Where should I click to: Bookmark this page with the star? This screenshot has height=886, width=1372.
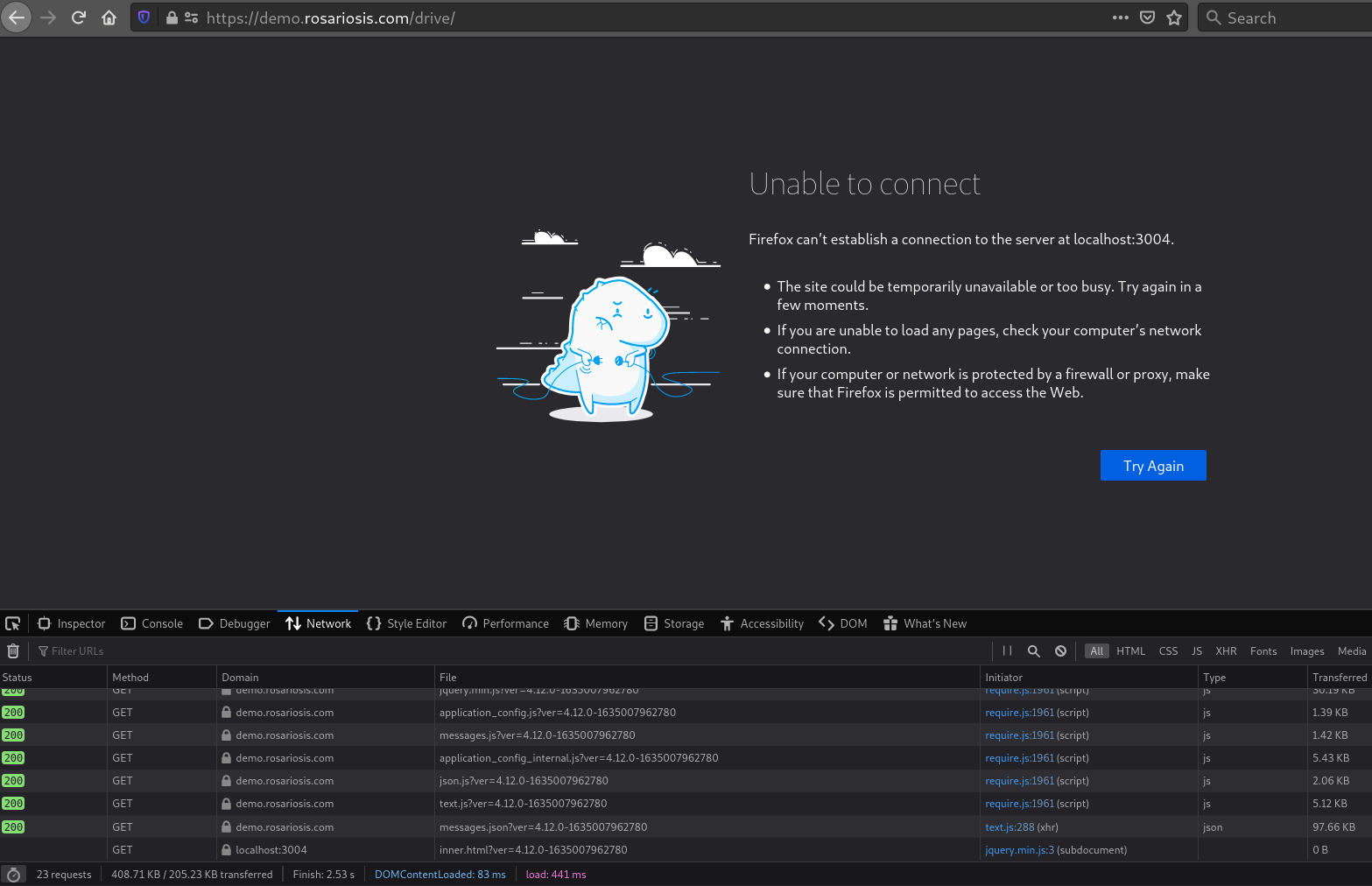(1174, 18)
